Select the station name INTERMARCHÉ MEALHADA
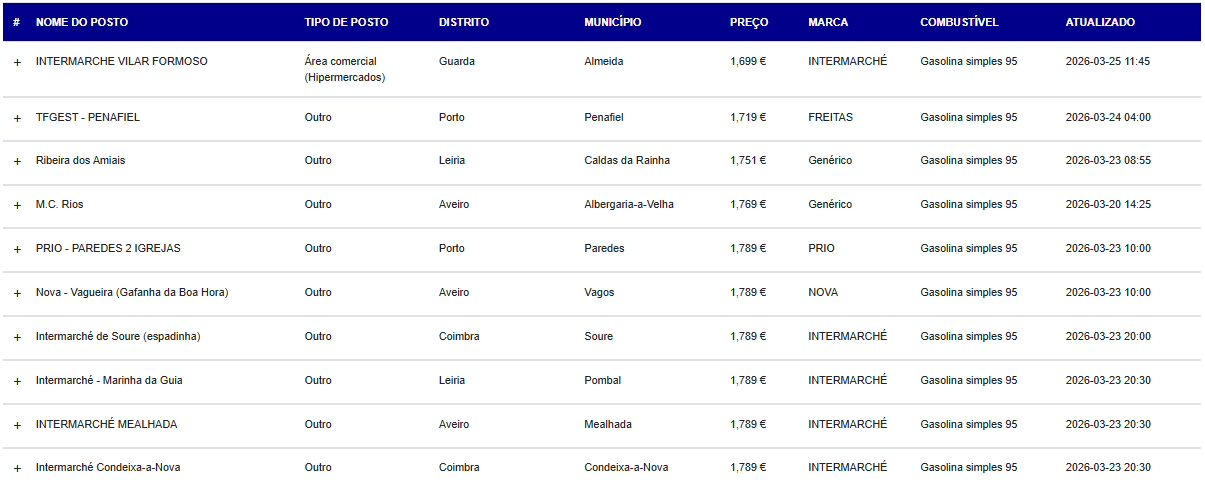 pyautogui.click(x=106, y=424)
